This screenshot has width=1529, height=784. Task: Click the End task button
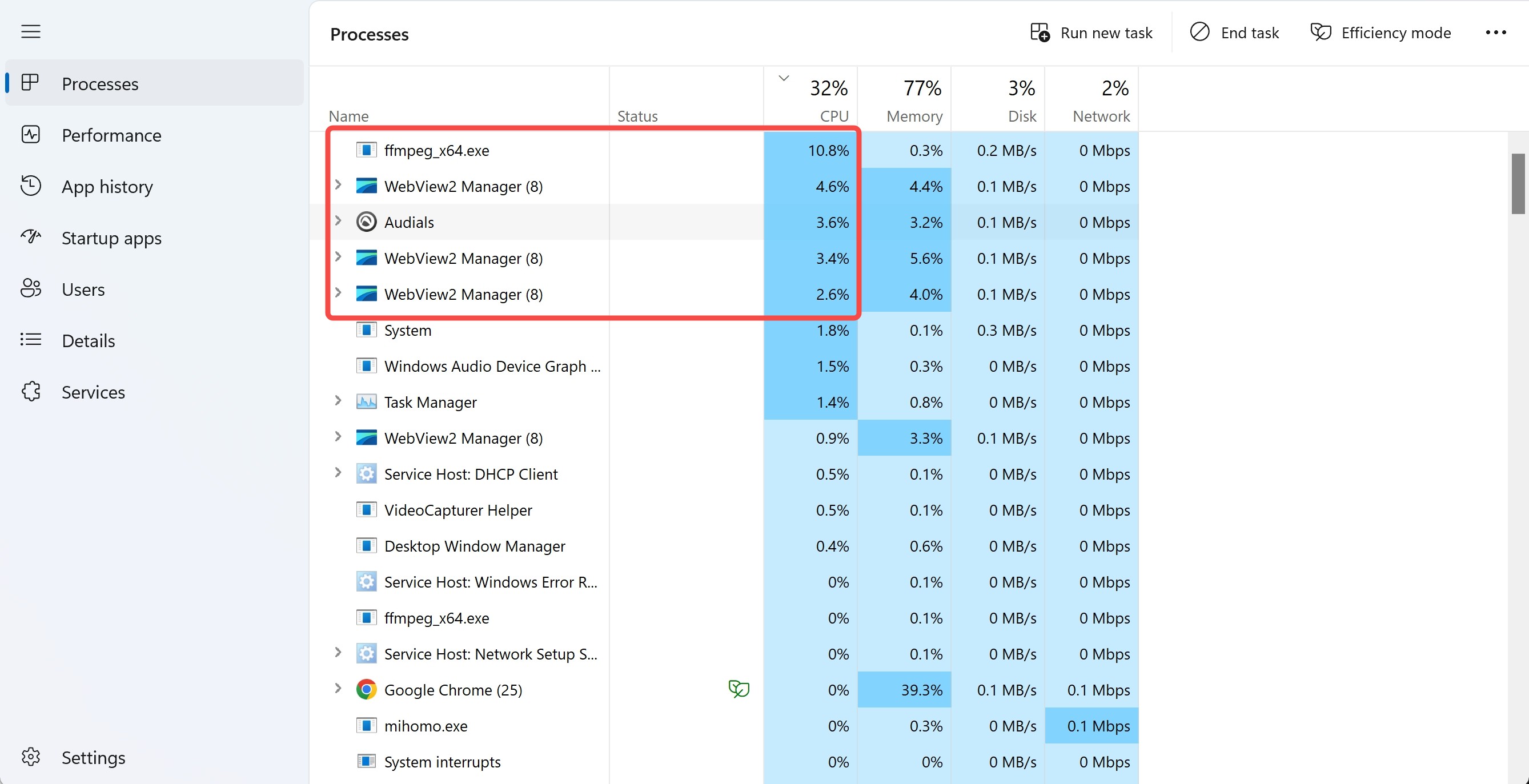point(1235,33)
